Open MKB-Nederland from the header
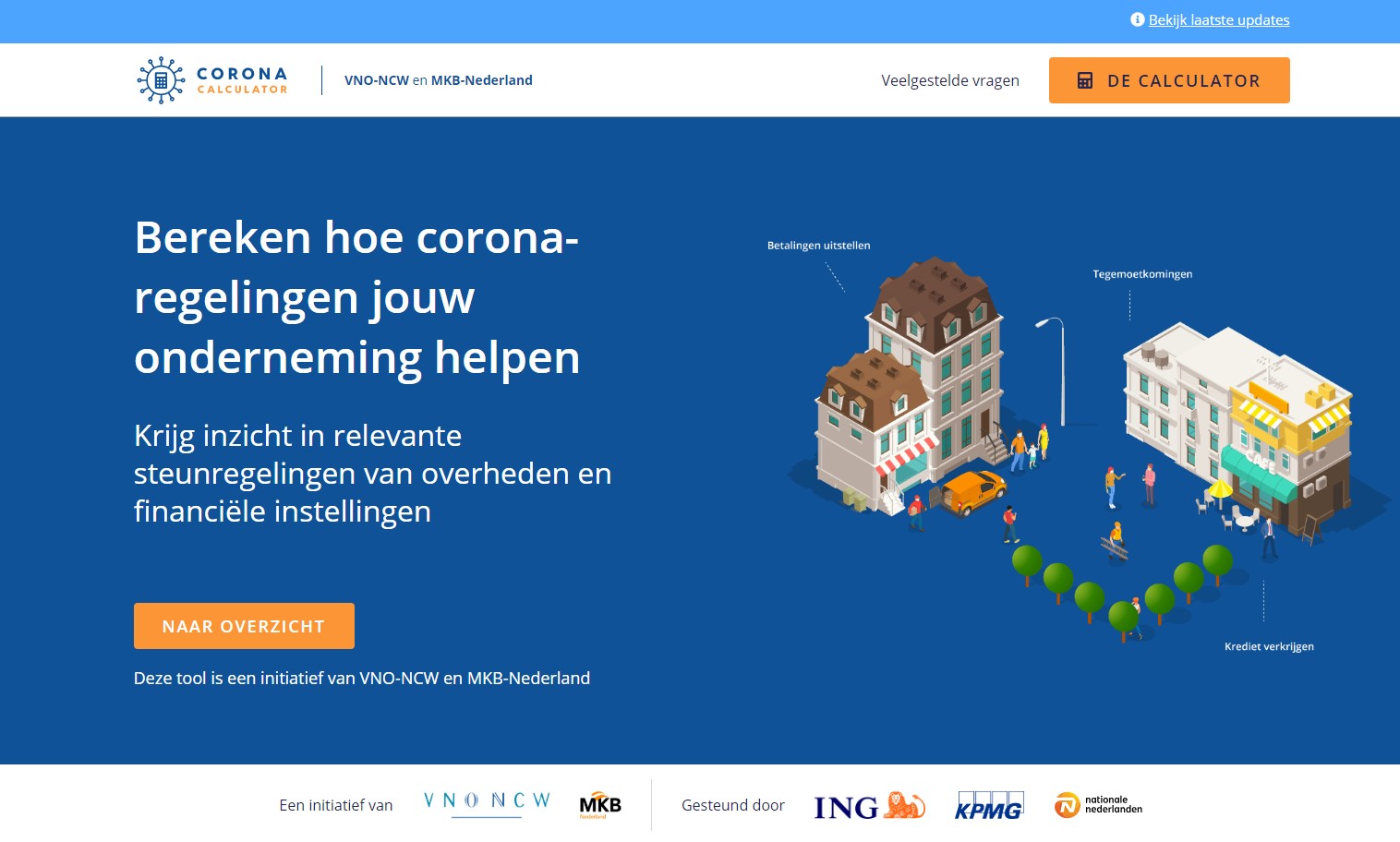Viewport: 1400px width, 842px height. (481, 80)
